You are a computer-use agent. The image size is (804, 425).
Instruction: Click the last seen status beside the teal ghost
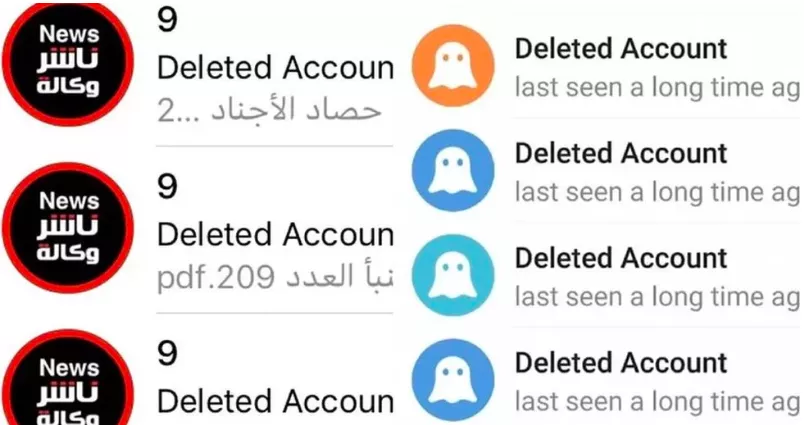(657, 297)
